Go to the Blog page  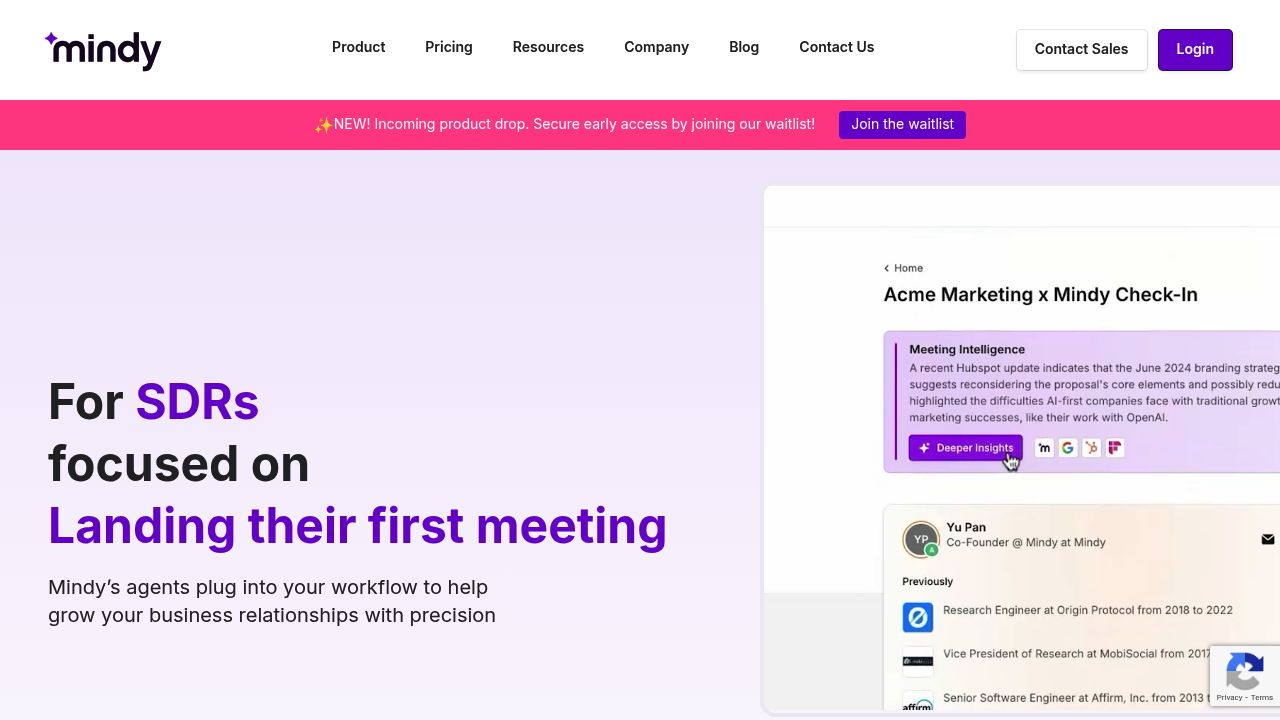pos(744,47)
